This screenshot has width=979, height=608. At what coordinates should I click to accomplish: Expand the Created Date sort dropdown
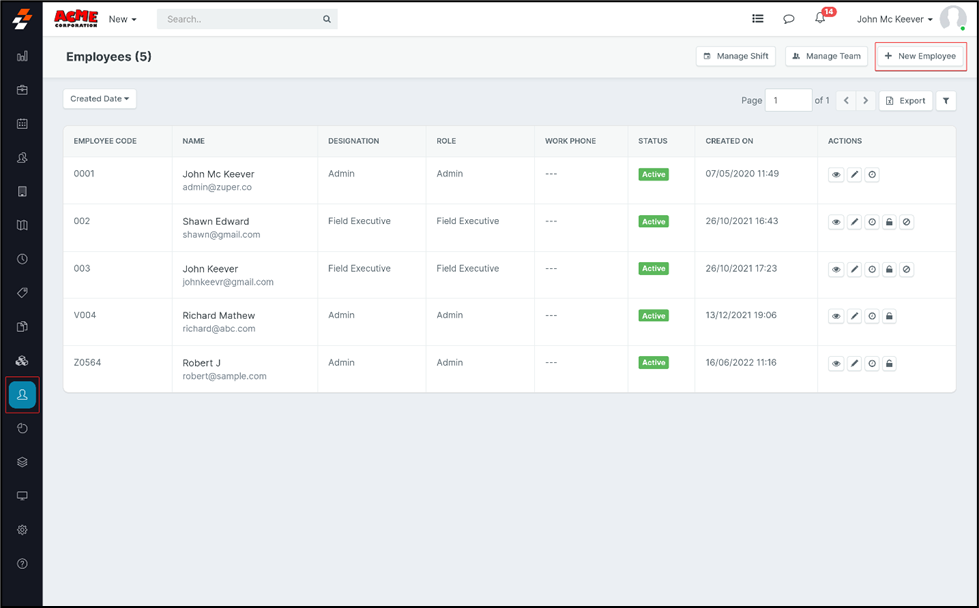tap(100, 99)
